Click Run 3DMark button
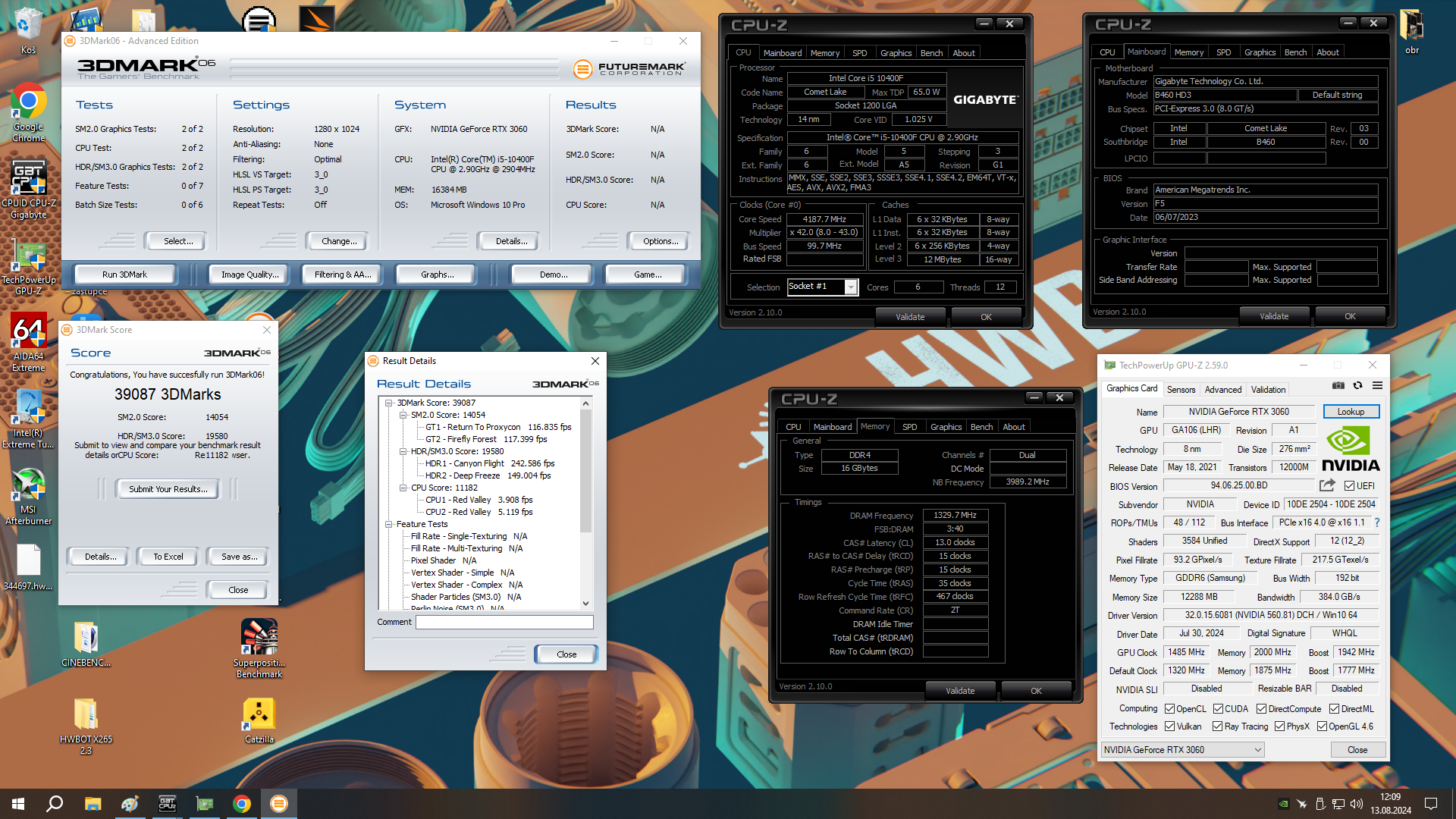1456x819 pixels. coord(124,275)
